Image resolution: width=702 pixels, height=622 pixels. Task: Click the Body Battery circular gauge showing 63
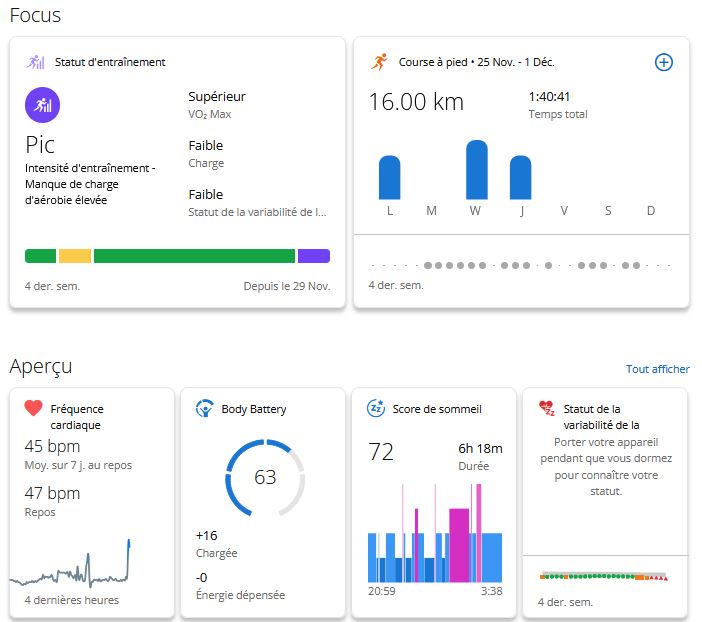(x=264, y=477)
